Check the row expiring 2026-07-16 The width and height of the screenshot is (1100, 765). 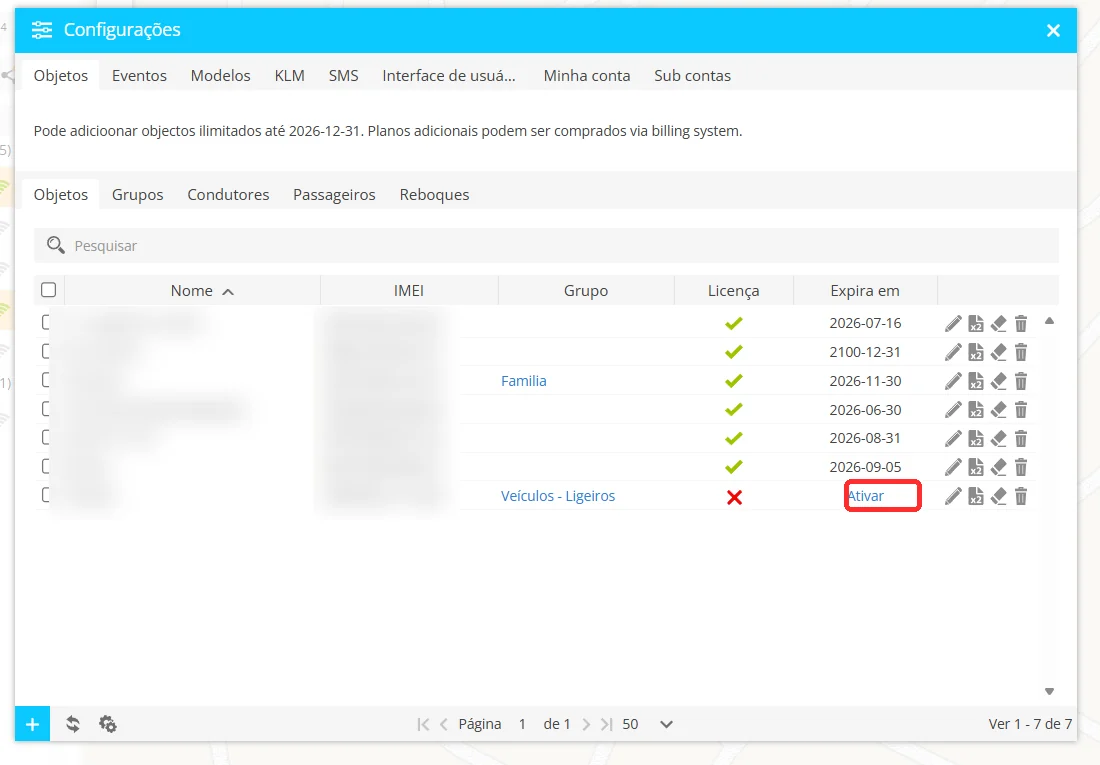[46, 323]
